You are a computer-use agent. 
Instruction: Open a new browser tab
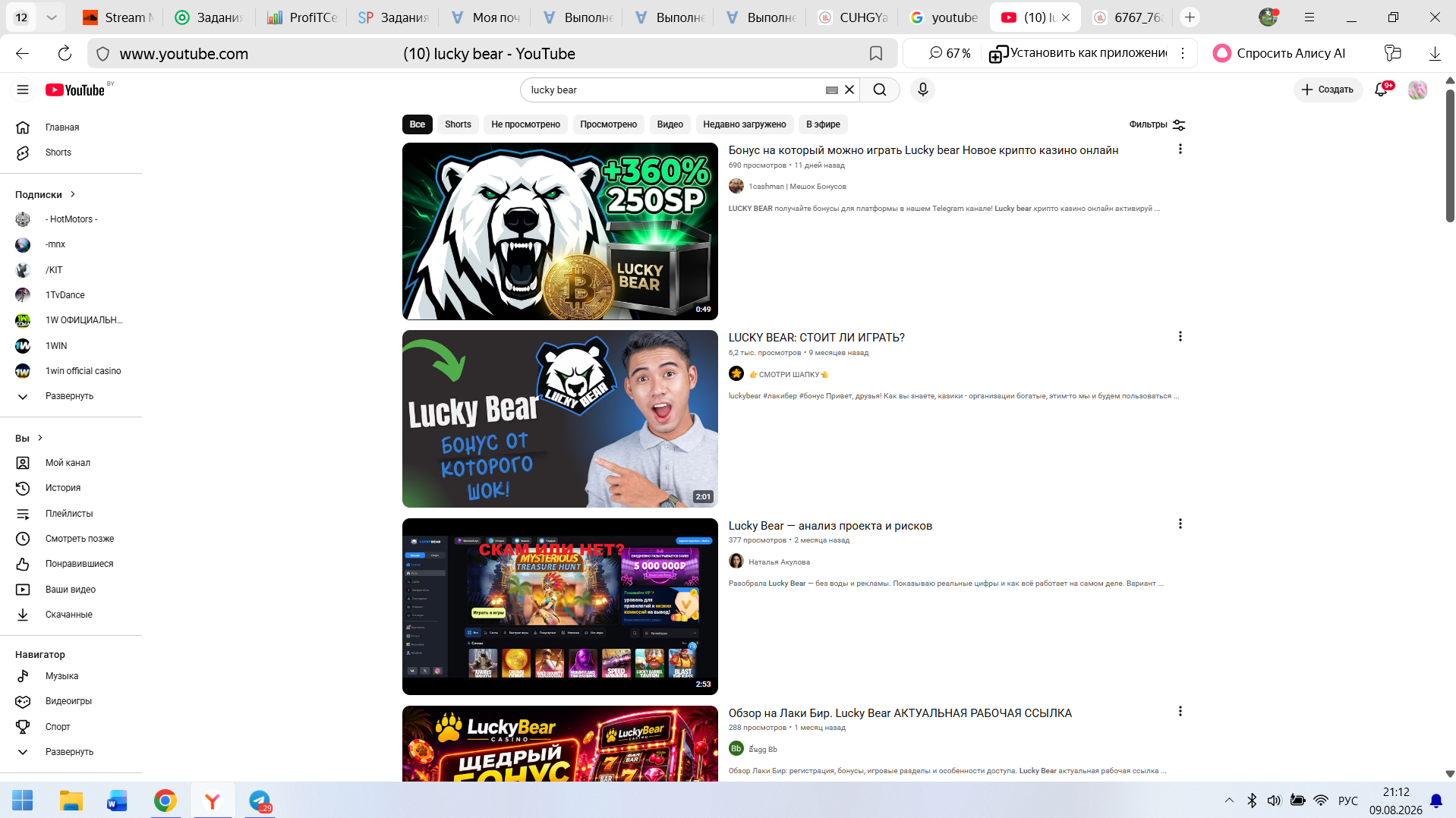click(1190, 17)
